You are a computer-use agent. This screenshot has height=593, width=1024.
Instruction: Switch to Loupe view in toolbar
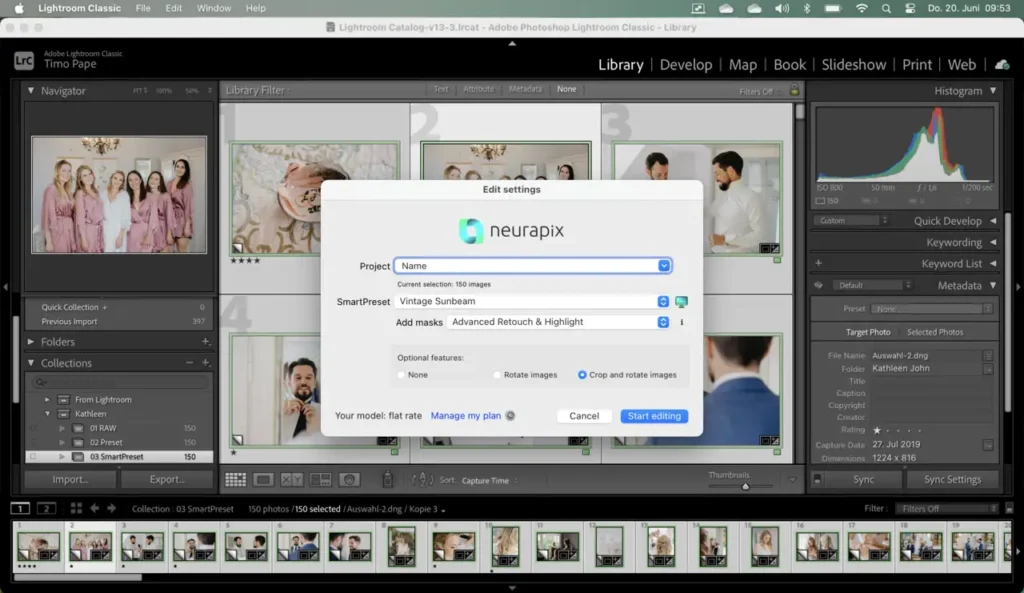pos(264,480)
